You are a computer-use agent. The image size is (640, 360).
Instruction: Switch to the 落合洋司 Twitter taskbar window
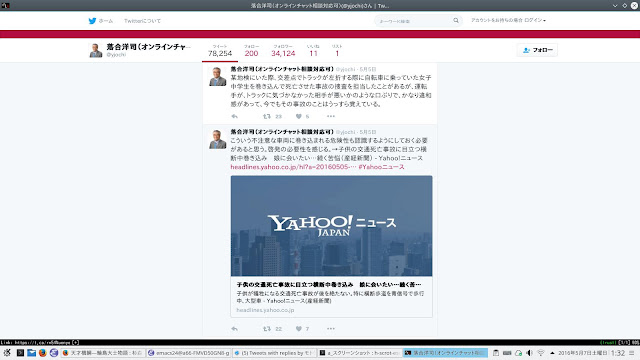pyautogui.click(x=445, y=353)
